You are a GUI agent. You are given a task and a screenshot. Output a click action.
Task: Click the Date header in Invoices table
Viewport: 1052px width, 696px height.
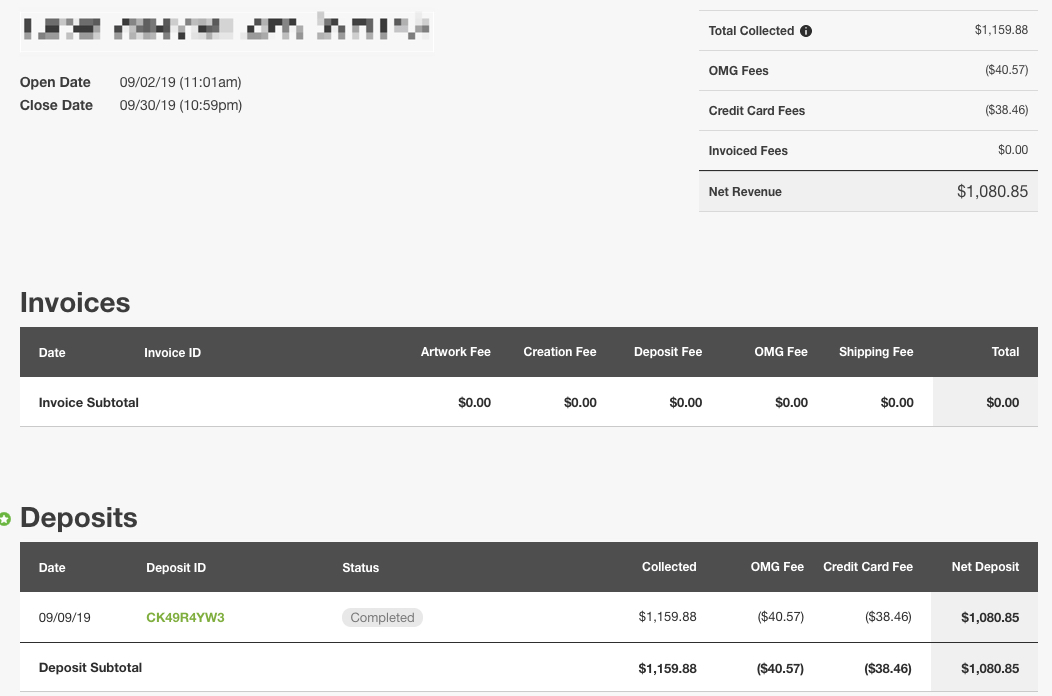click(x=52, y=353)
